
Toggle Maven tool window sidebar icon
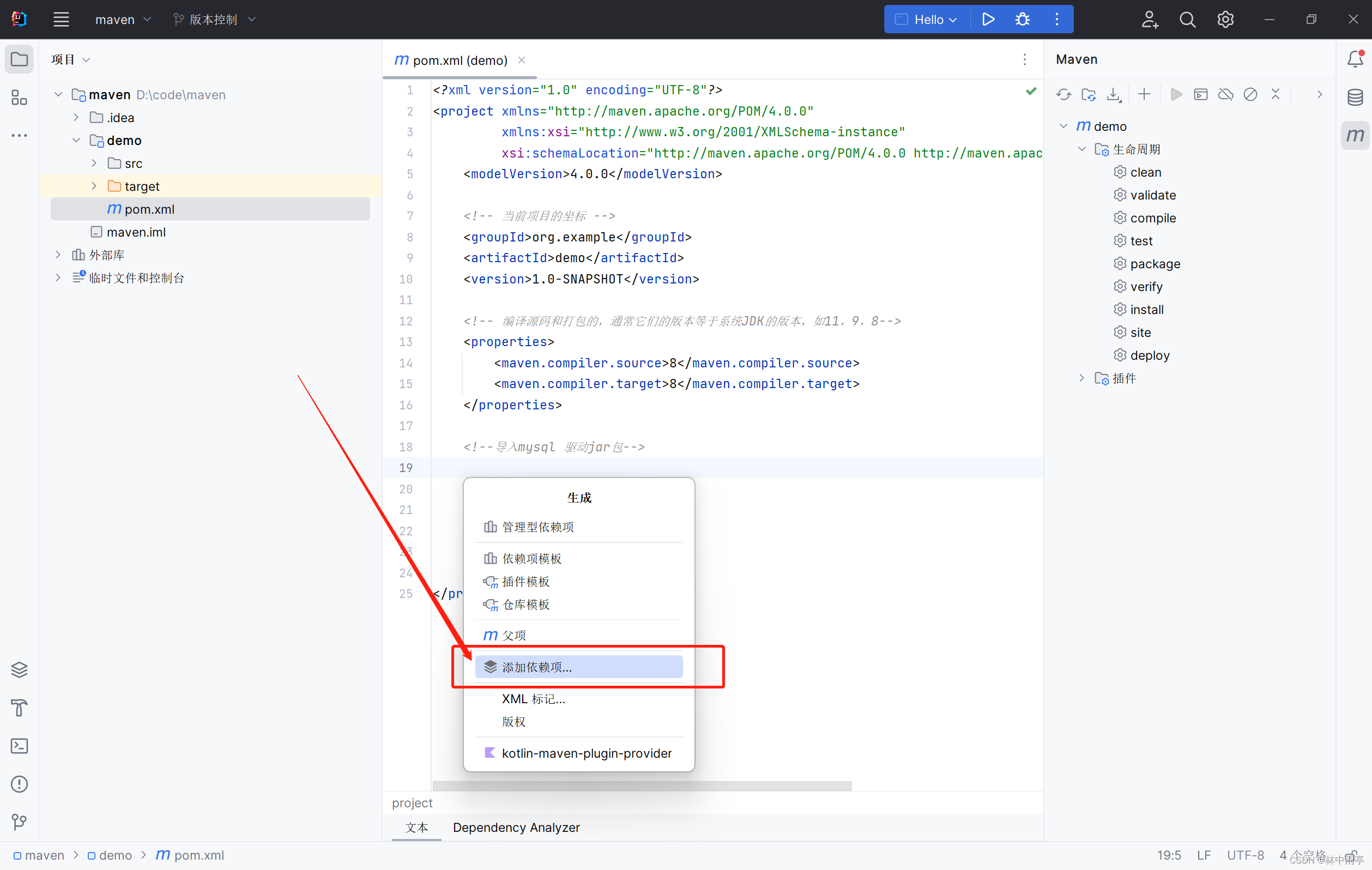1355,136
